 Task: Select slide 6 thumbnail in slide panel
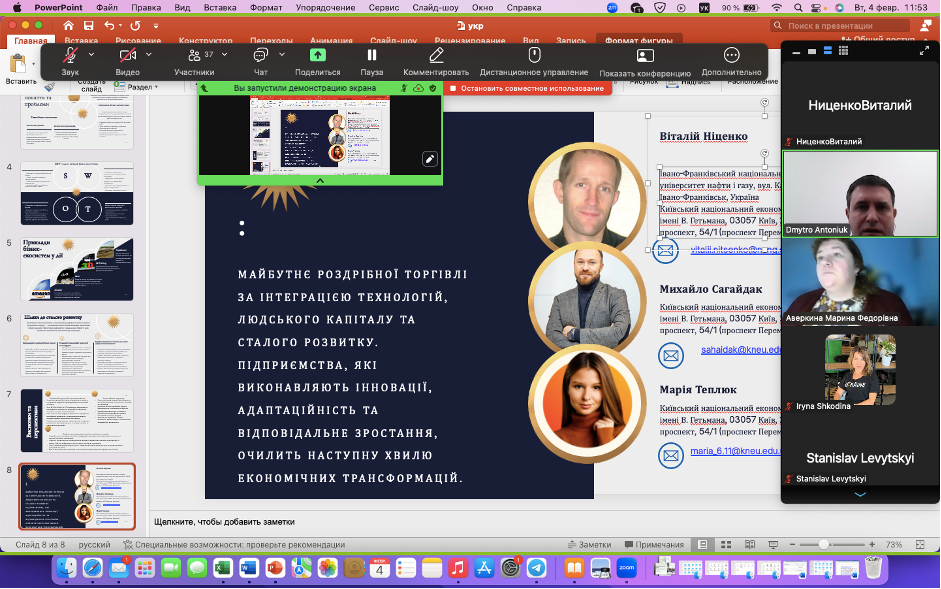[77, 345]
